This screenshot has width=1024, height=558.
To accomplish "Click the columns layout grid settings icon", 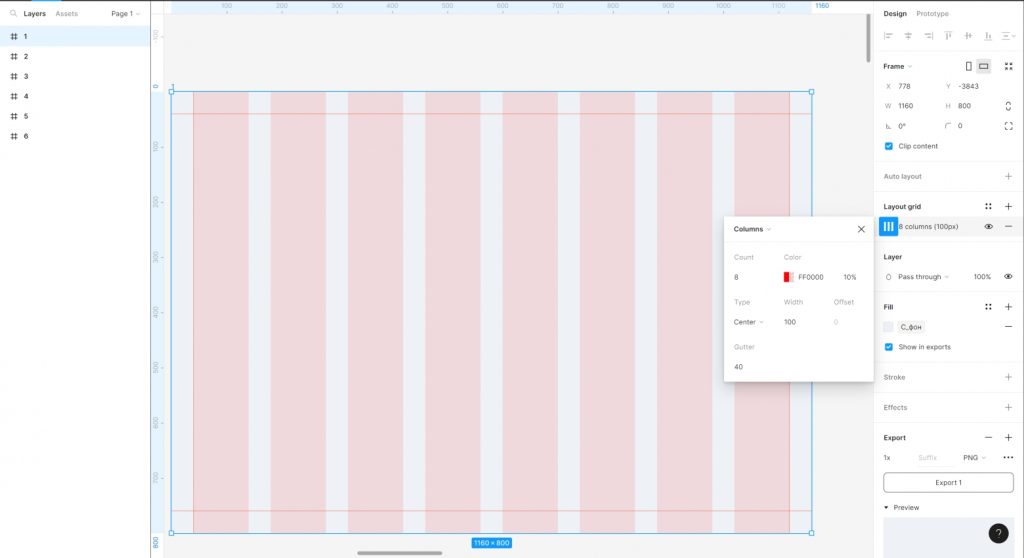I will click(x=888, y=227).
